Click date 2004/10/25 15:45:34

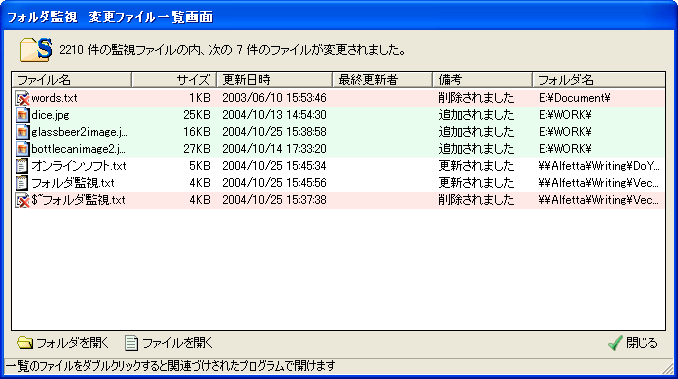click(274, 166)
